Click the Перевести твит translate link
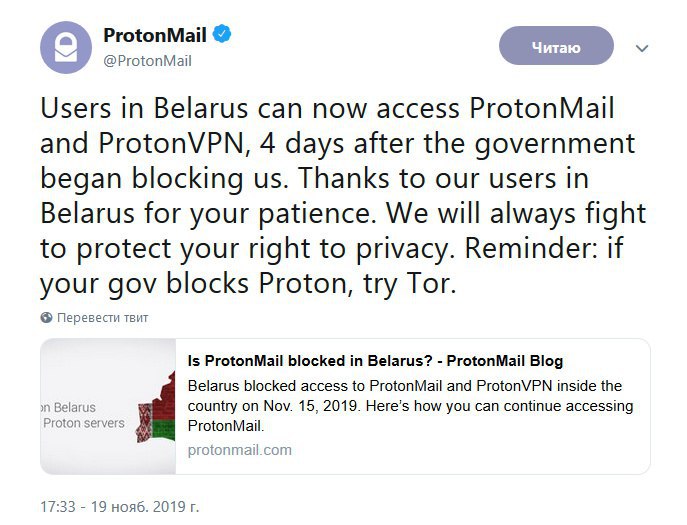This screenshot has height=525, width=687. tap(102, 318)
